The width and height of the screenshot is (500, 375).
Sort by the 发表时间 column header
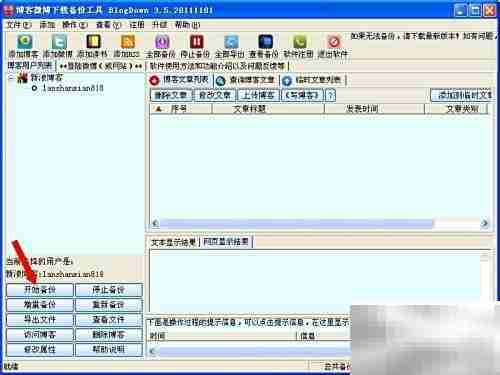pyautogui.click(x=374, y=109)
